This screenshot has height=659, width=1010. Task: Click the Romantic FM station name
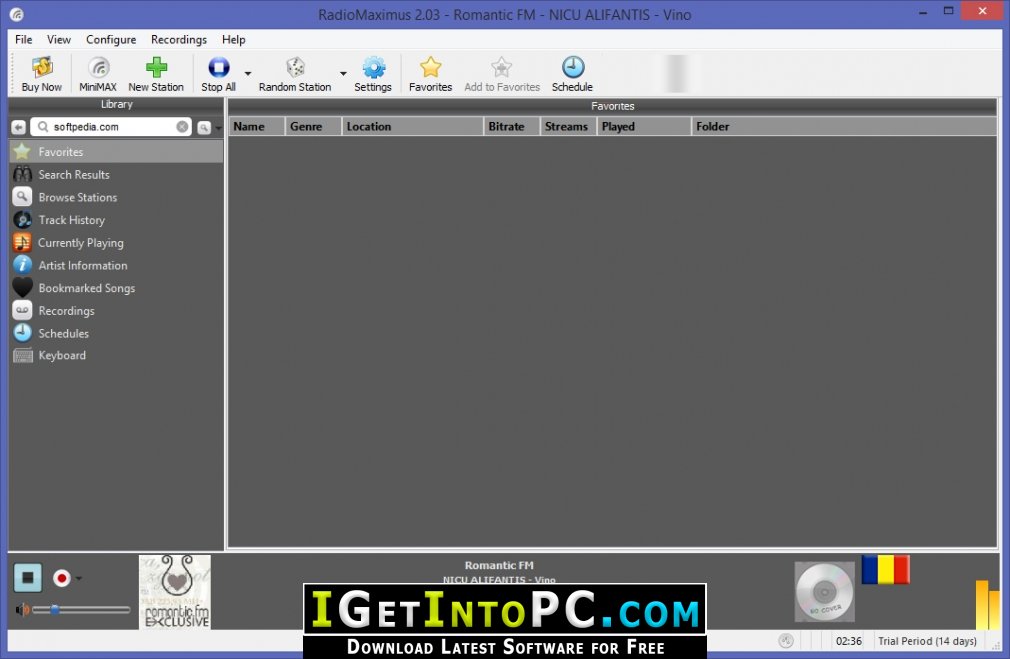tap(499, 565)
